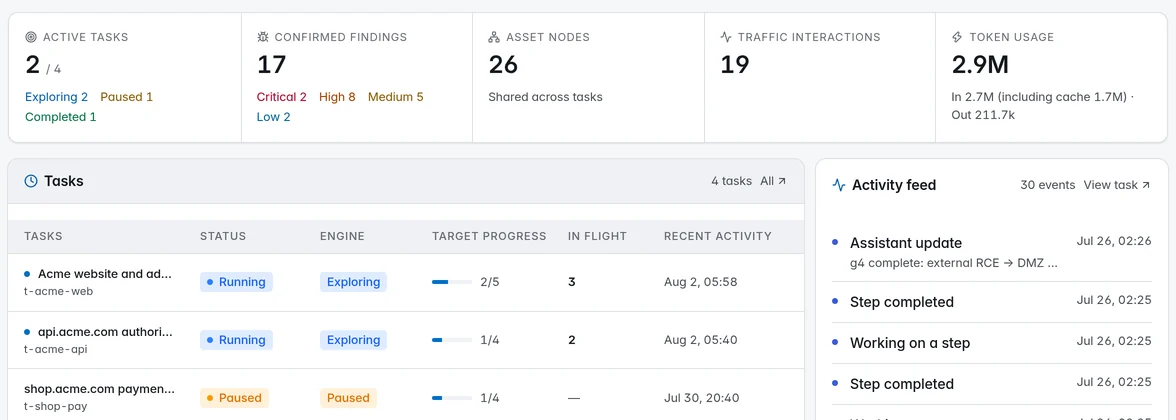The width and height of the screenshot is (1176, 420).
Task: Click the Confirmed Findings bug icon
Action: pyautogui.click(x=262, y=37)
